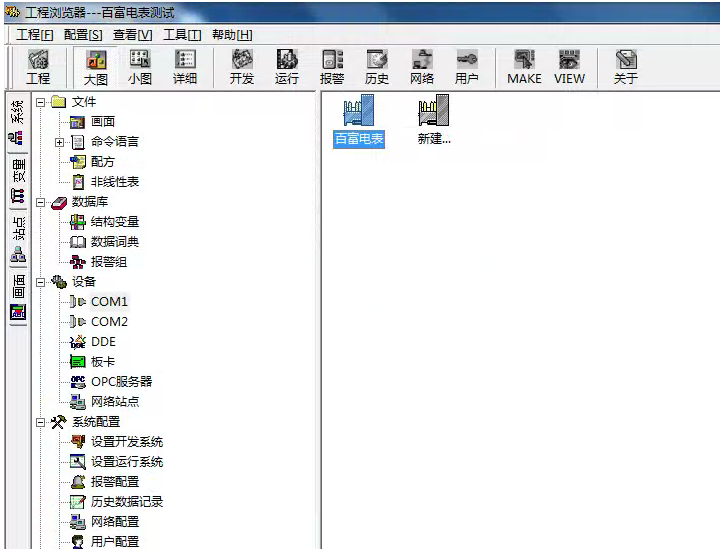Select the 百富电表 device icon

click(x=359, y=121)
